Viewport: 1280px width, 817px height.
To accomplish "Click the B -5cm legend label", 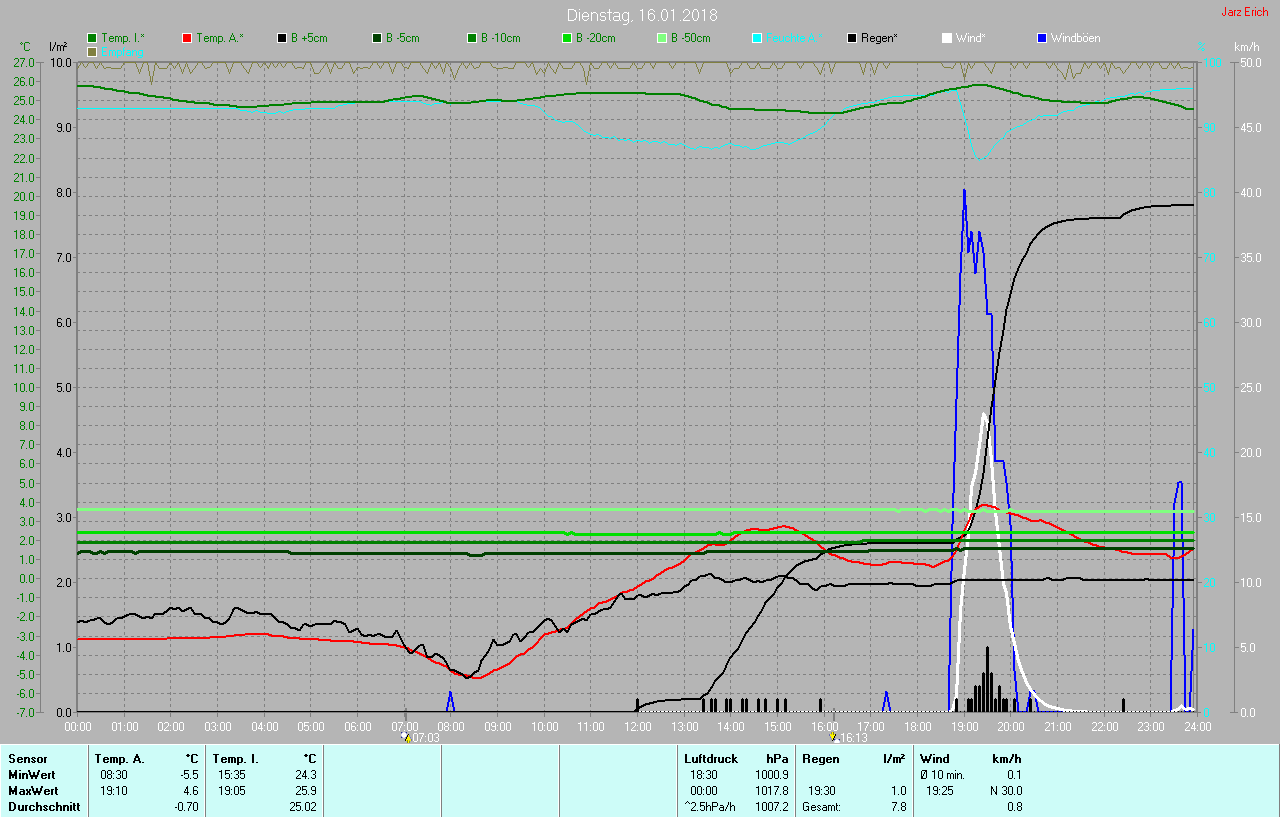I will click(403, 38).
